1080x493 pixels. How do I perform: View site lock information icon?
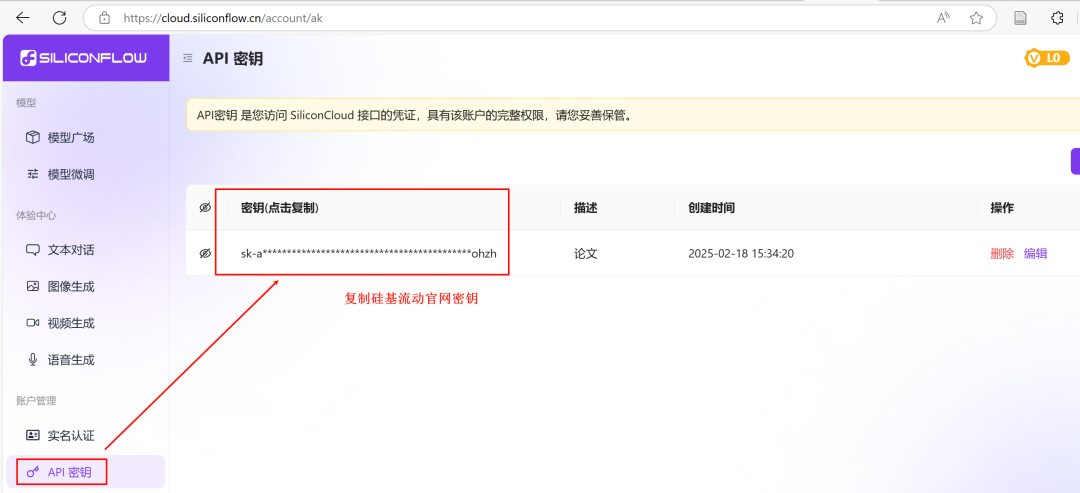click(105, 18)
